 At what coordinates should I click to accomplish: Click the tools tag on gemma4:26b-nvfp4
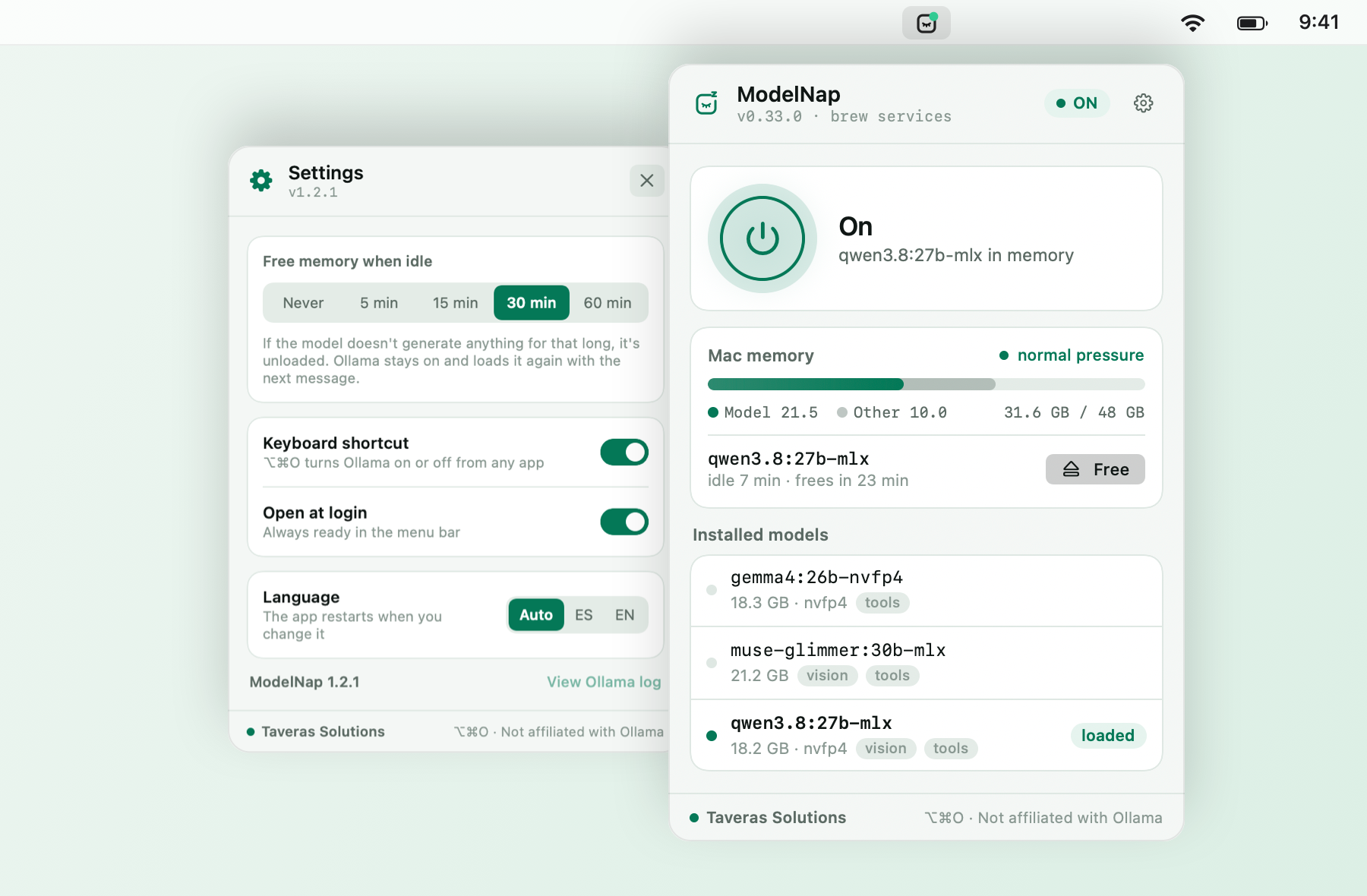(882, 603)
